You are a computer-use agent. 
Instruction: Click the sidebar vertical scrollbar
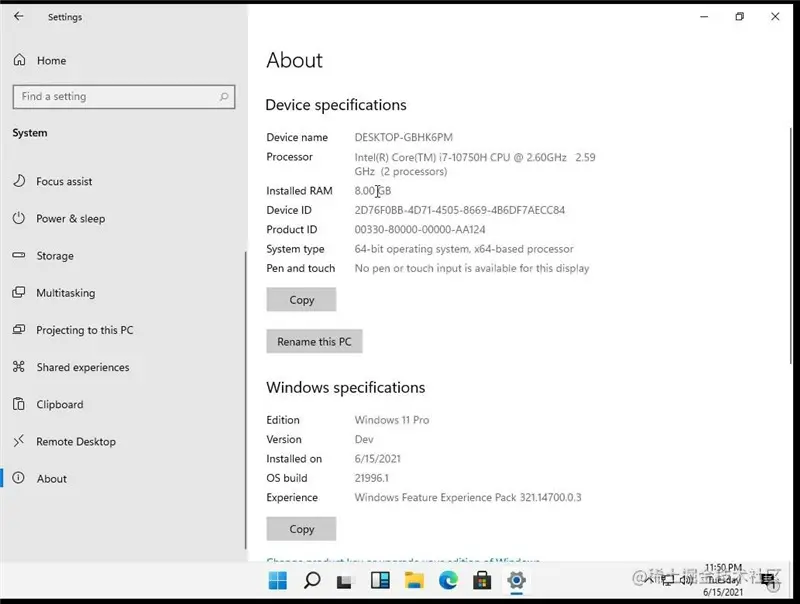(x=245, y=400)
